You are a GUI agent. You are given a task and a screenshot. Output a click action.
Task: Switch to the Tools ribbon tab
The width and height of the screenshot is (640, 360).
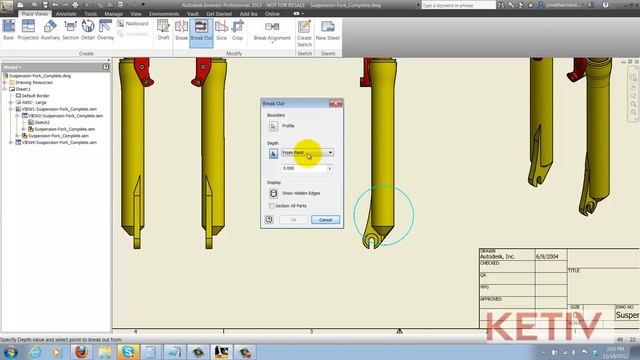91,14
